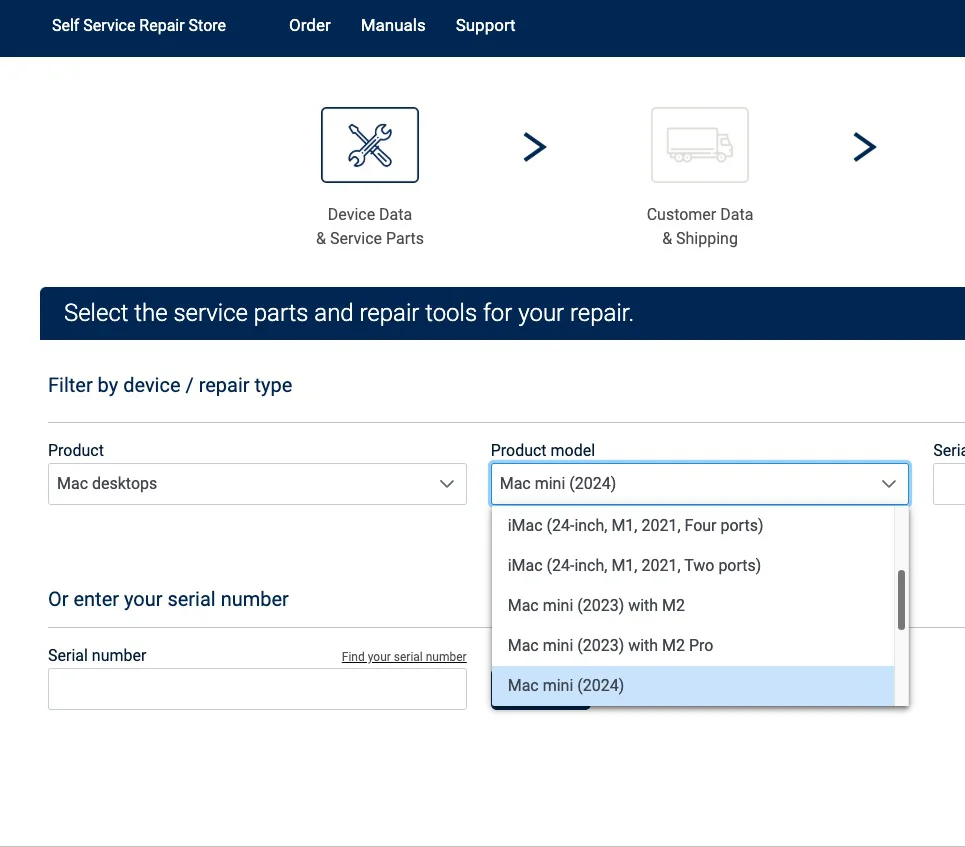965x847 pixels.
Task: Go to Self Service Repair Store home
Action: [138, 25]
